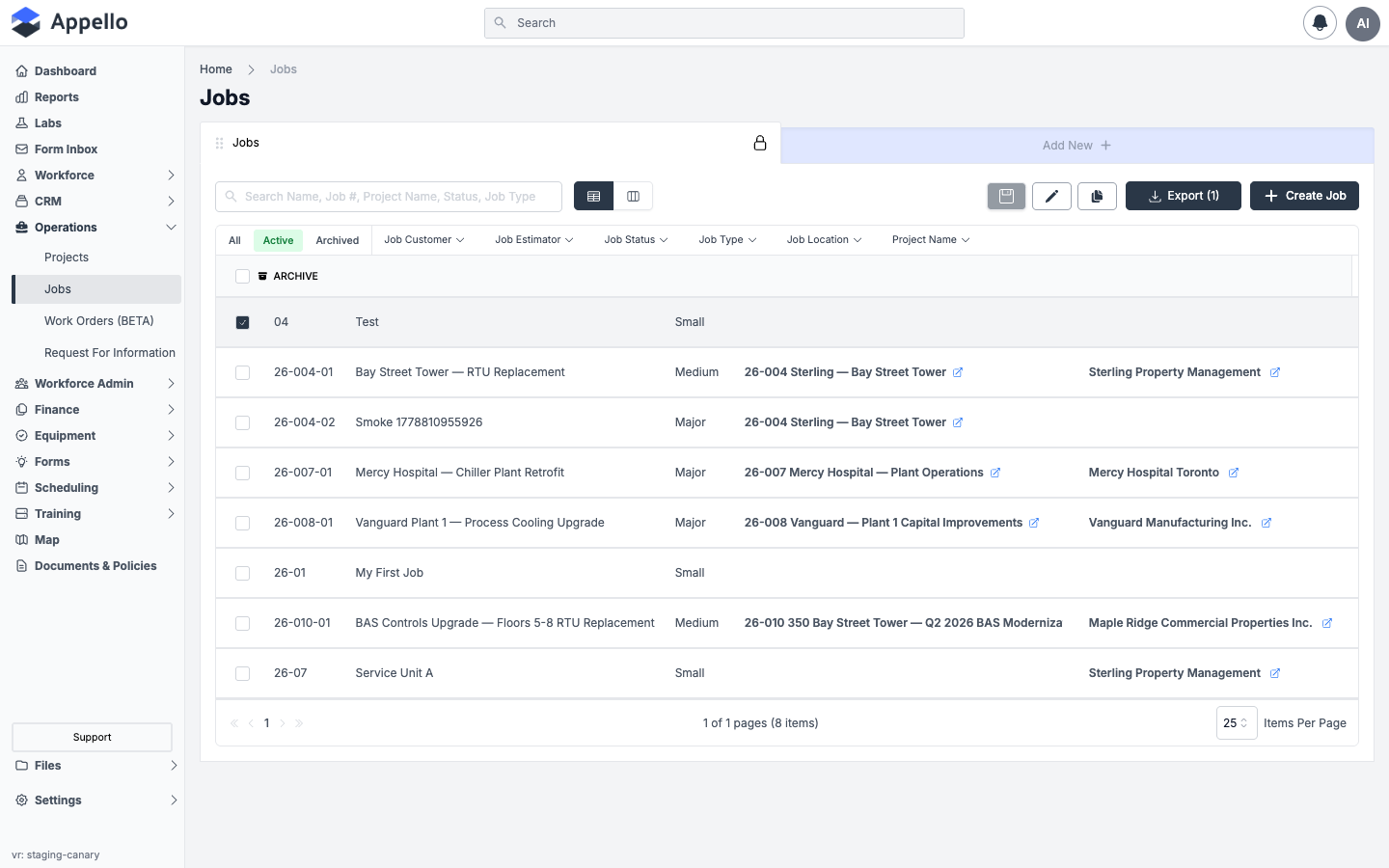Click the Appello logo
This screenshot has width=1389, height=868.
click(69, 22)
